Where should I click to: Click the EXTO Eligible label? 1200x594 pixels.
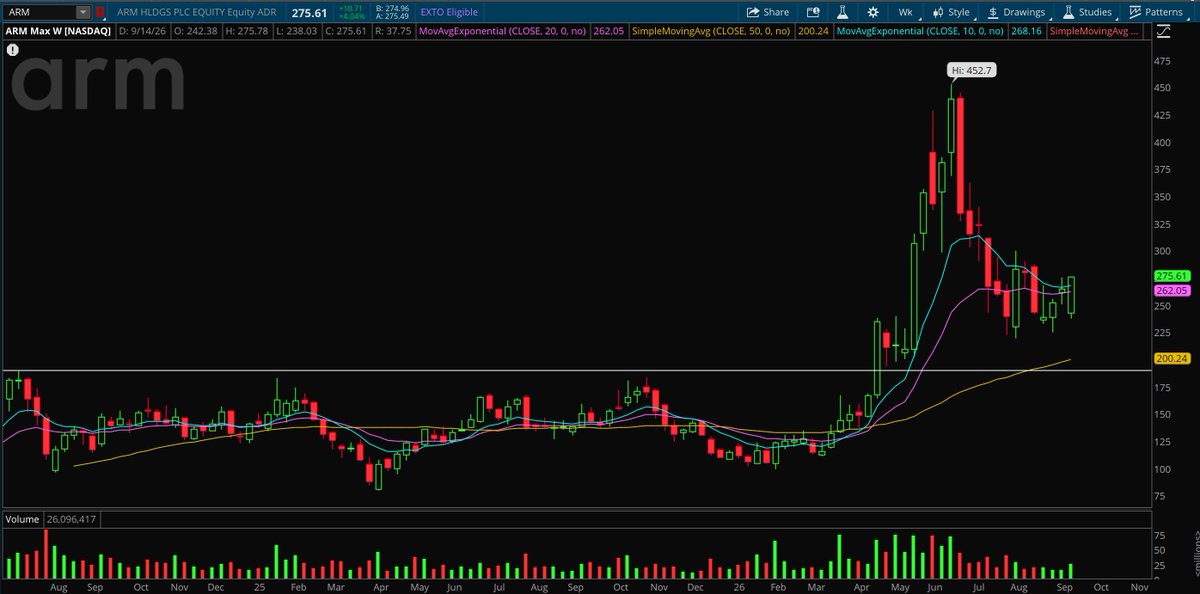tap(449, 12)
